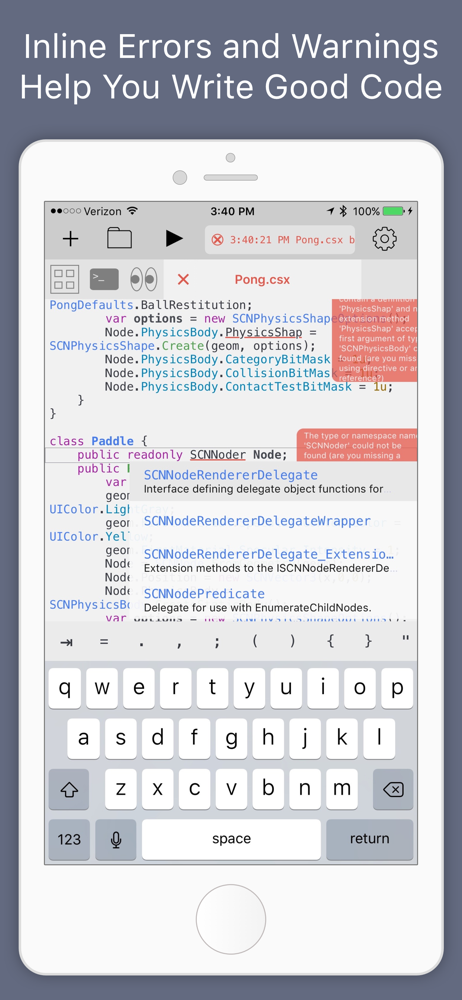The height and width of the screenshot is (1000, 462).
Task: Close the Pong.csx tab with the red X
Action: [x=183, y=279]
